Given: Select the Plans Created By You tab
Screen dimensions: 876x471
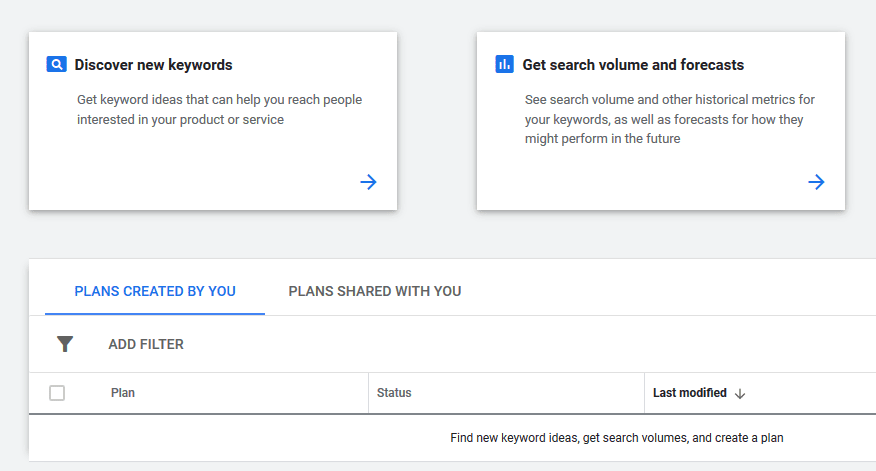Looking at the screenshot, I should tap(155, 291).
